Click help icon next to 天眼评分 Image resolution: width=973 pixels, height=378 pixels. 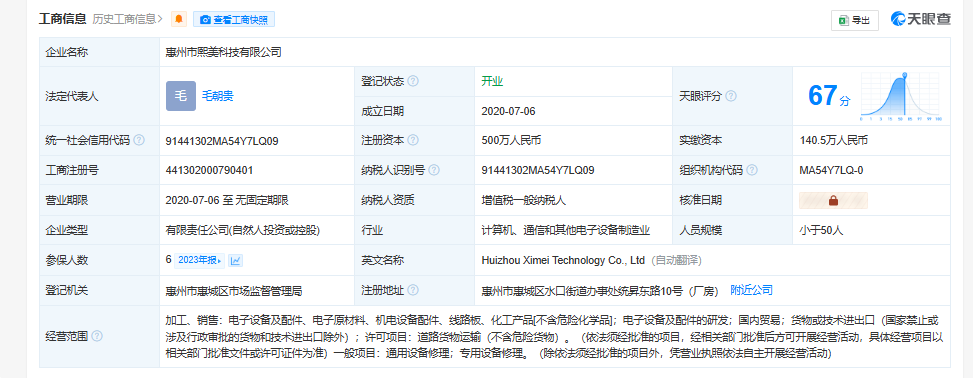coord(731,96)
